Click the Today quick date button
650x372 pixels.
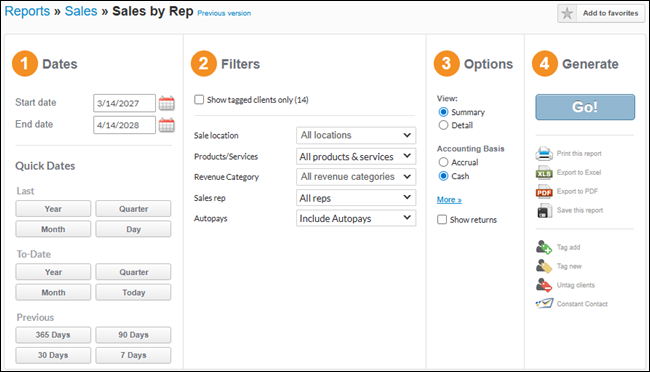point(133,292)
